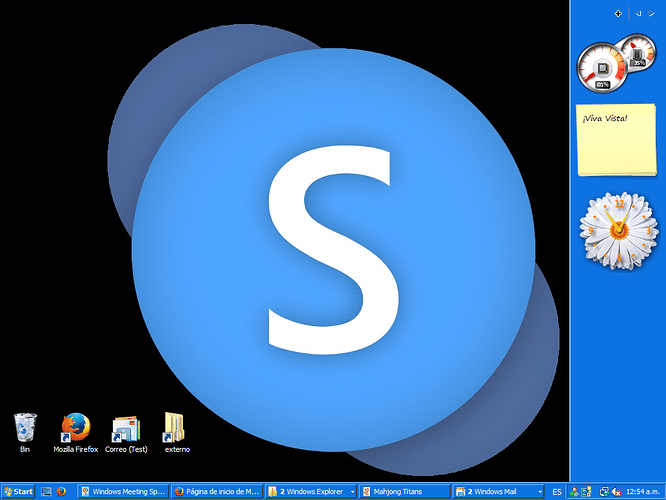Open the Correo (Test) desktop shortcut

[x=126, y=433]
